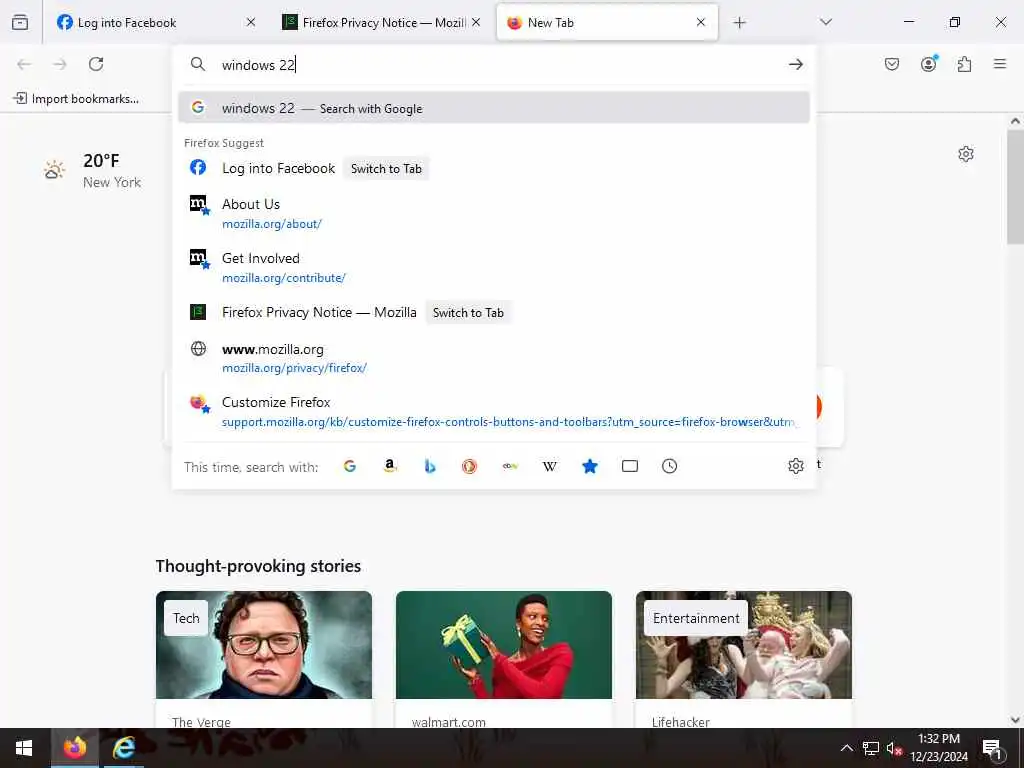
Task: Select 'windows 22 Search with Google' suggestion
Action: (494, 108)
